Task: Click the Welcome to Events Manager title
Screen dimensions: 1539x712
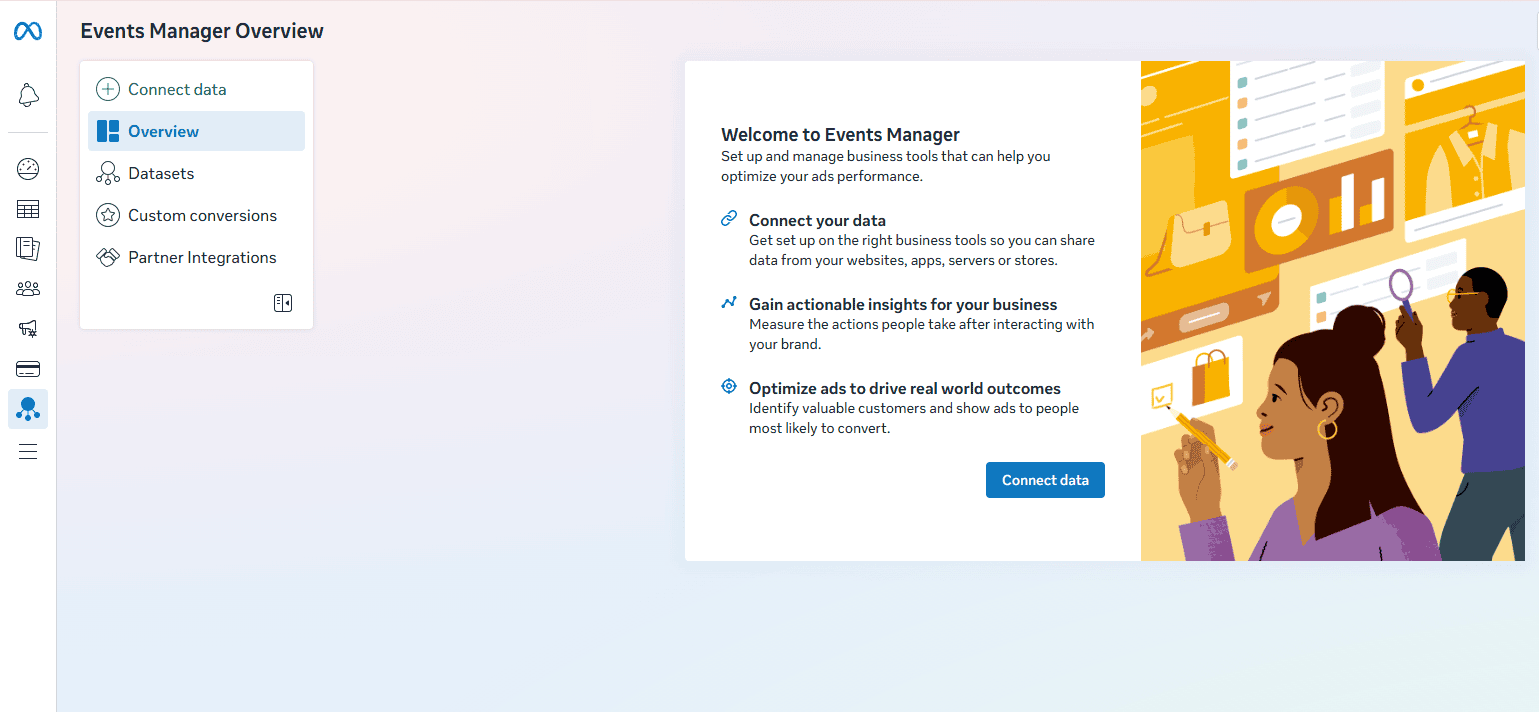Action: [x=840, y=135]
